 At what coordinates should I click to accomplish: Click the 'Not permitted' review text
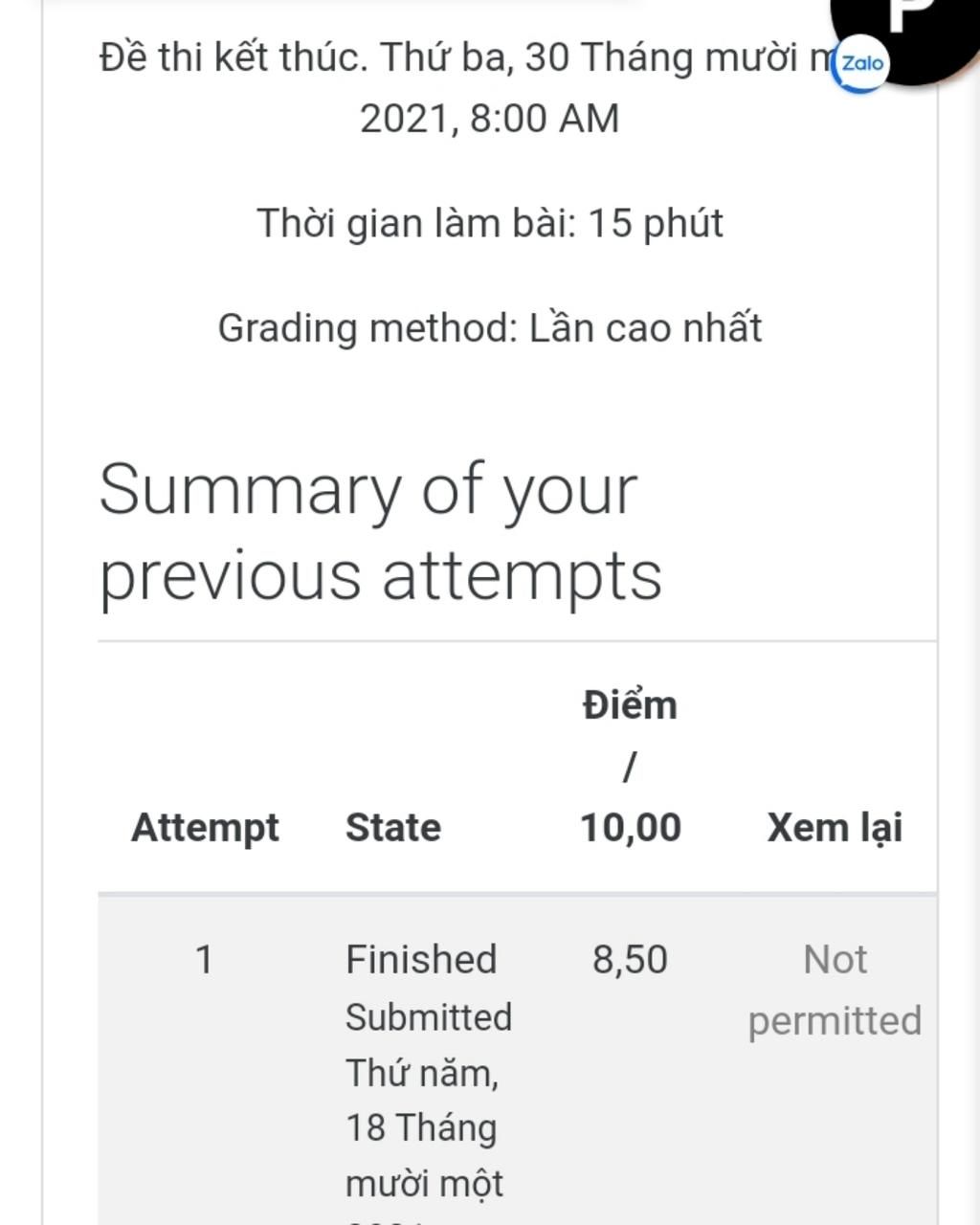coord(835,991)
